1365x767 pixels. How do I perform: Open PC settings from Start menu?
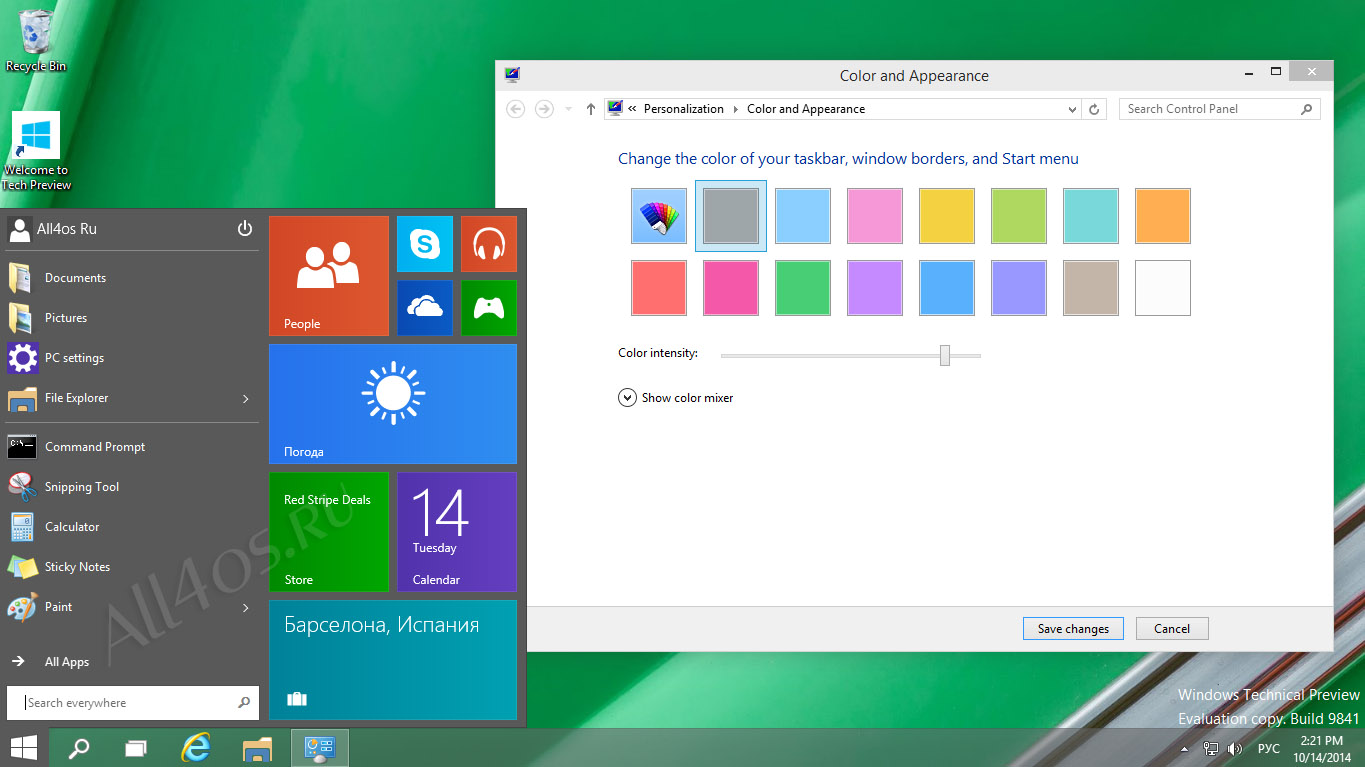(x=131, y=358)
